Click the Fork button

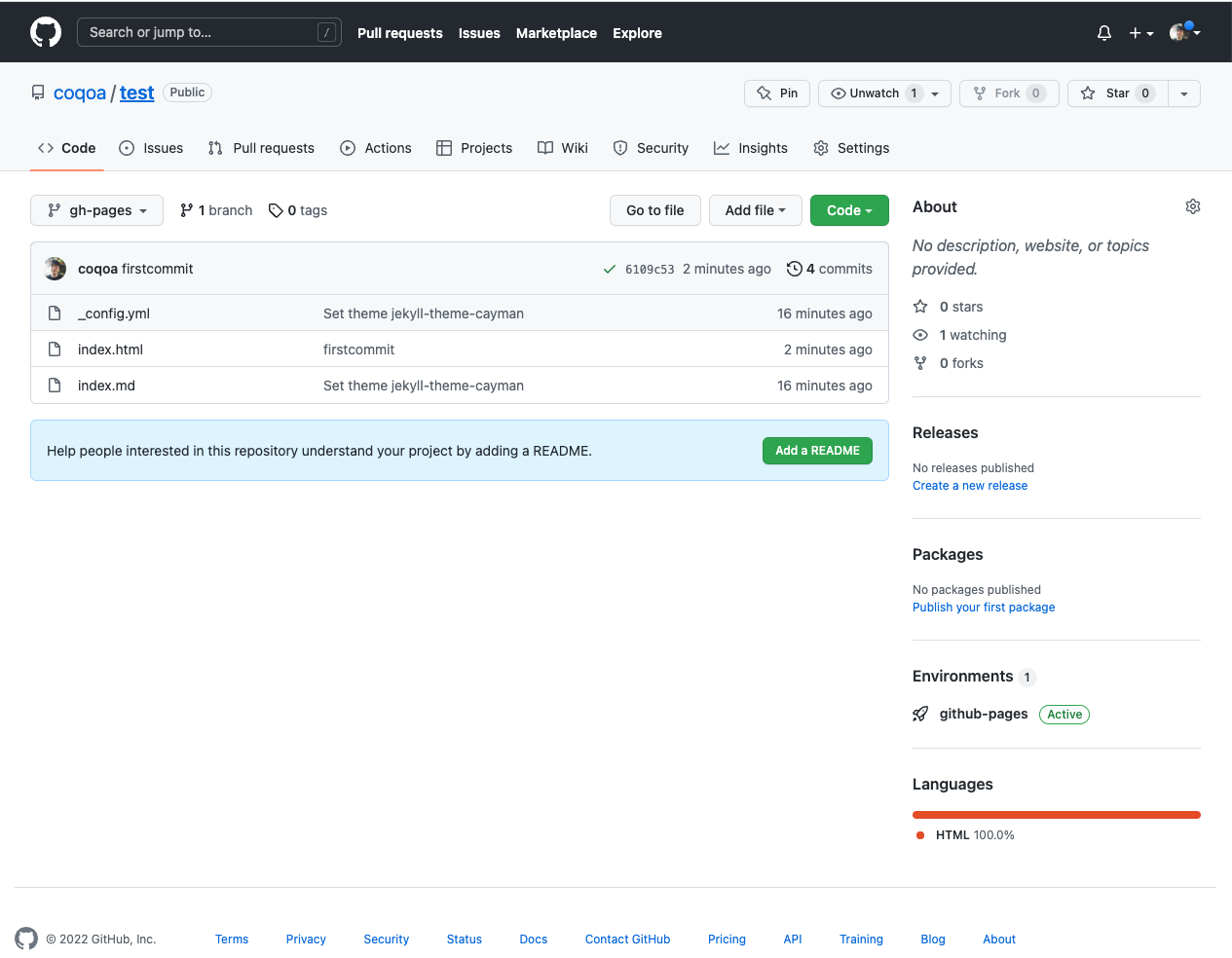(x=1009, y=93)
